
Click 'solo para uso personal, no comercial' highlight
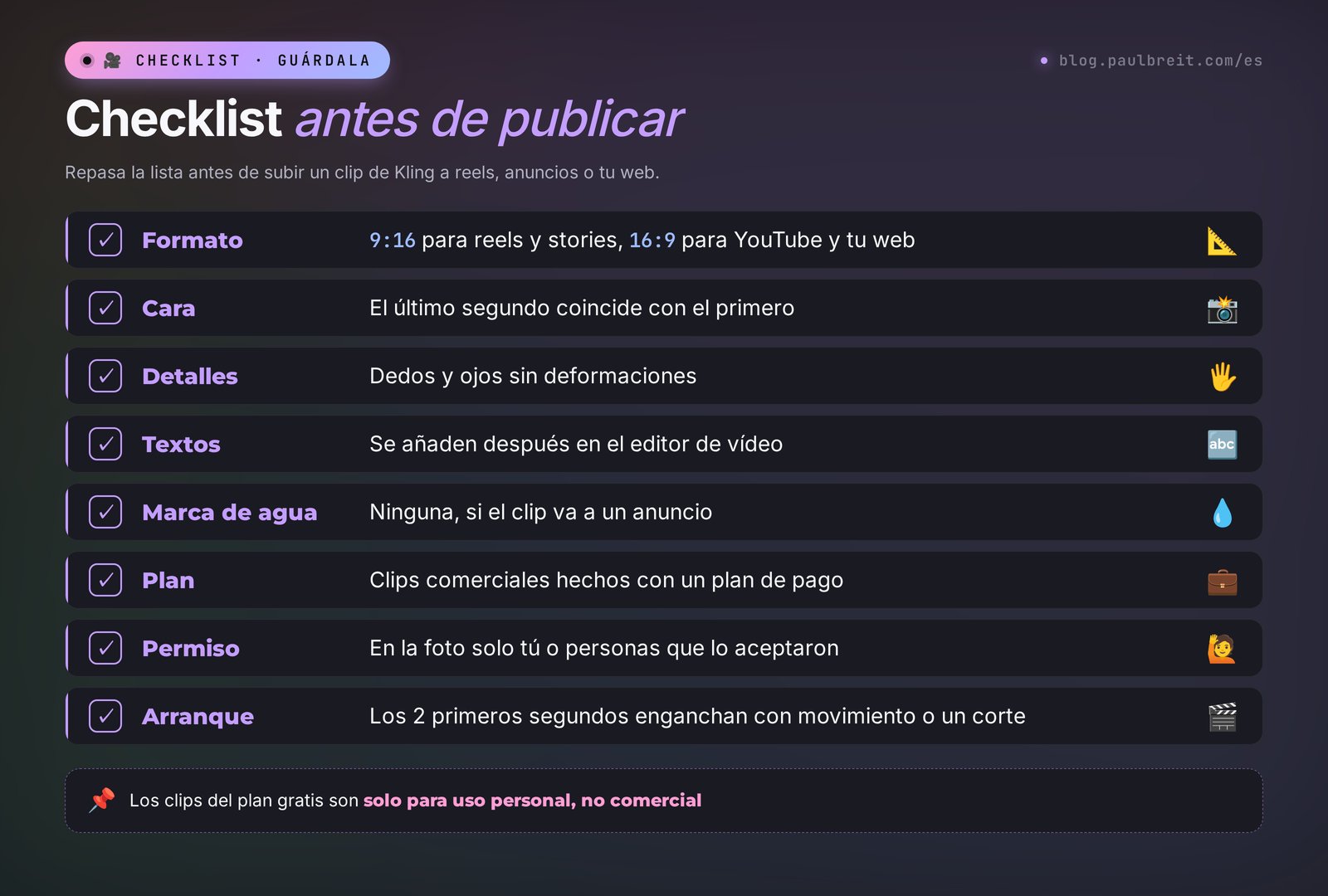[x=532, y=801]
